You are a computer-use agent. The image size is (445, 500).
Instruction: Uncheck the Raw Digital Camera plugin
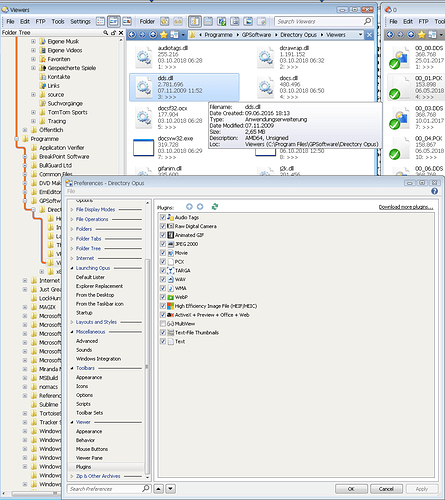163,226
